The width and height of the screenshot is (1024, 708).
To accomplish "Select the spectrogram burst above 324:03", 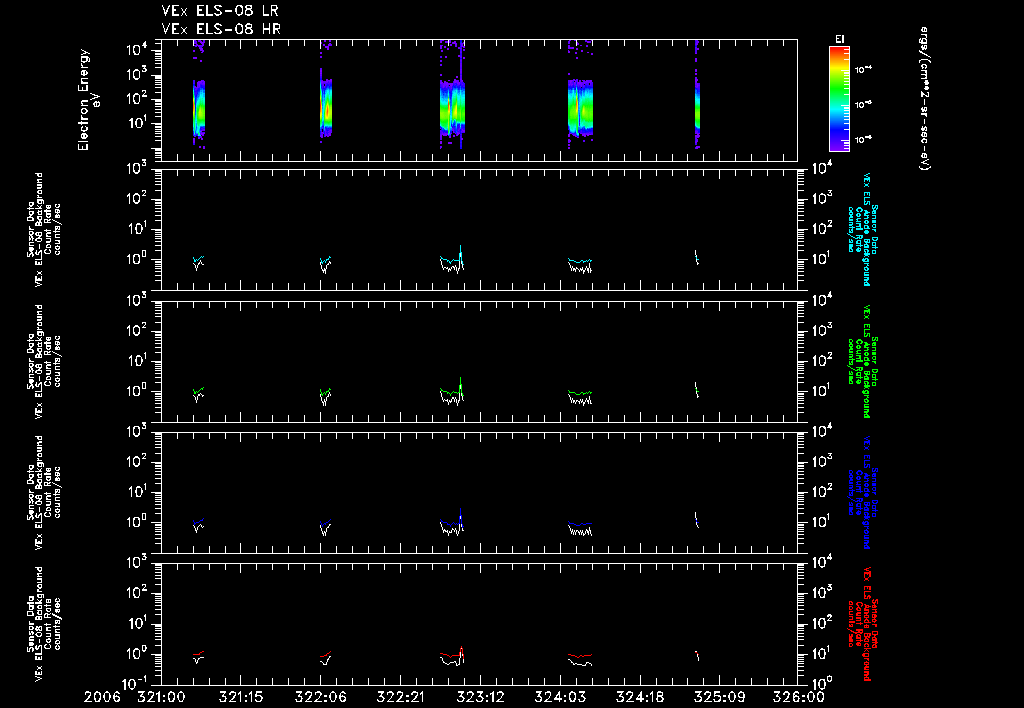I will coord(580,107).
